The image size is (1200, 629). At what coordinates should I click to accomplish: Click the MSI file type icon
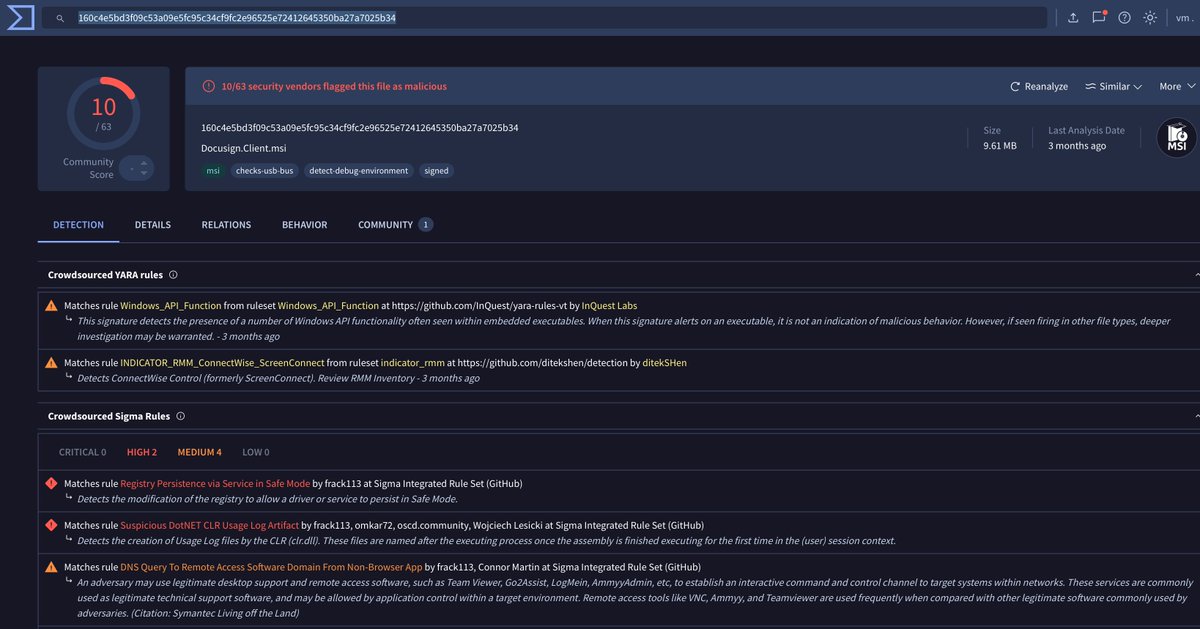point(1176,138)
